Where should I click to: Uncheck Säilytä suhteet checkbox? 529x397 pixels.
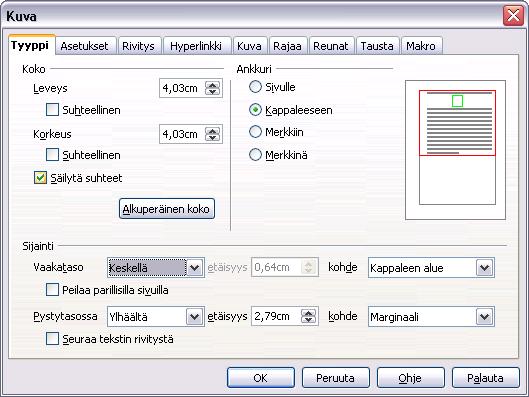click(x=40, y=178)
